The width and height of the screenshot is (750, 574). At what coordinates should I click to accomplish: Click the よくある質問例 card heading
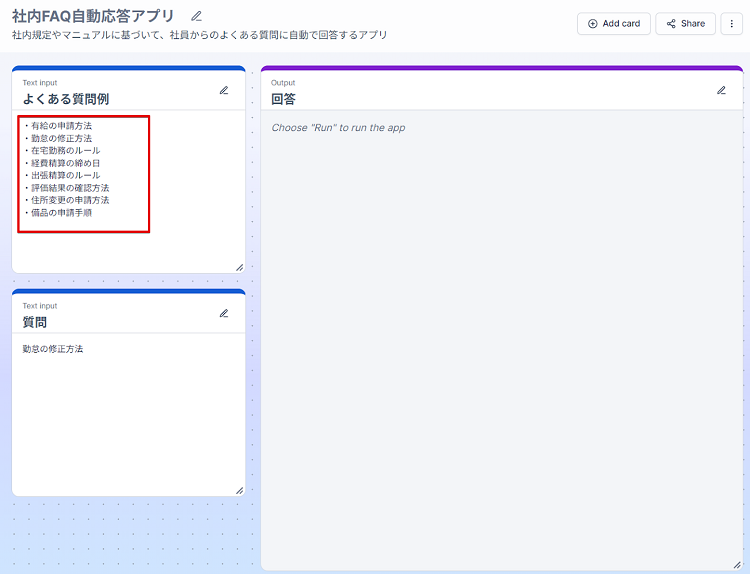(66, 99)
